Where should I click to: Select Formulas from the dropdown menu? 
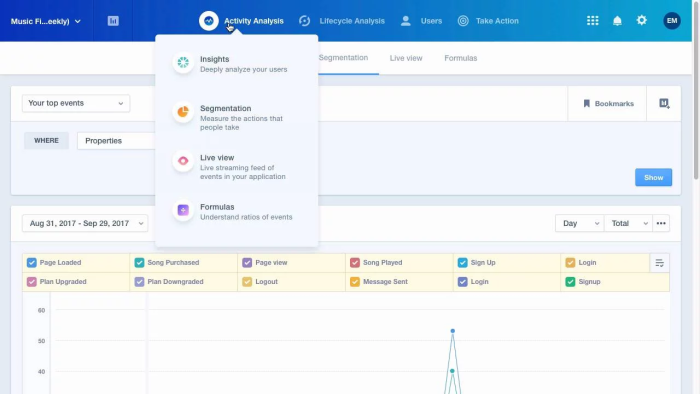tap(237, 212)
